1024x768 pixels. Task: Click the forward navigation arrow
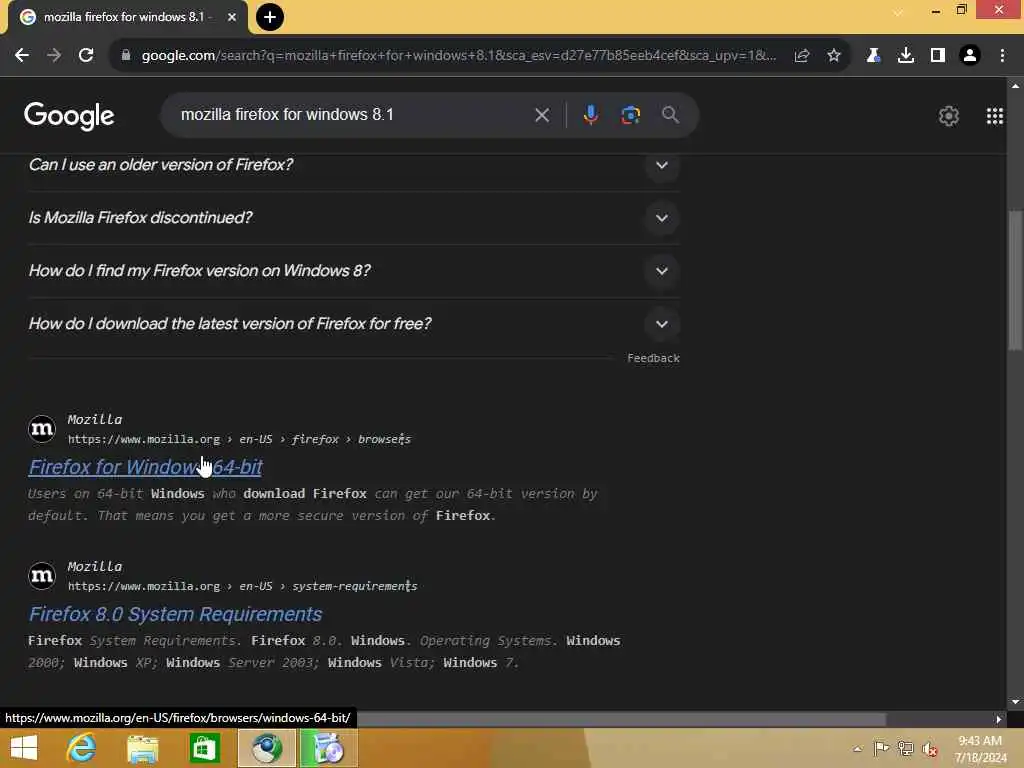click(54, 56)
